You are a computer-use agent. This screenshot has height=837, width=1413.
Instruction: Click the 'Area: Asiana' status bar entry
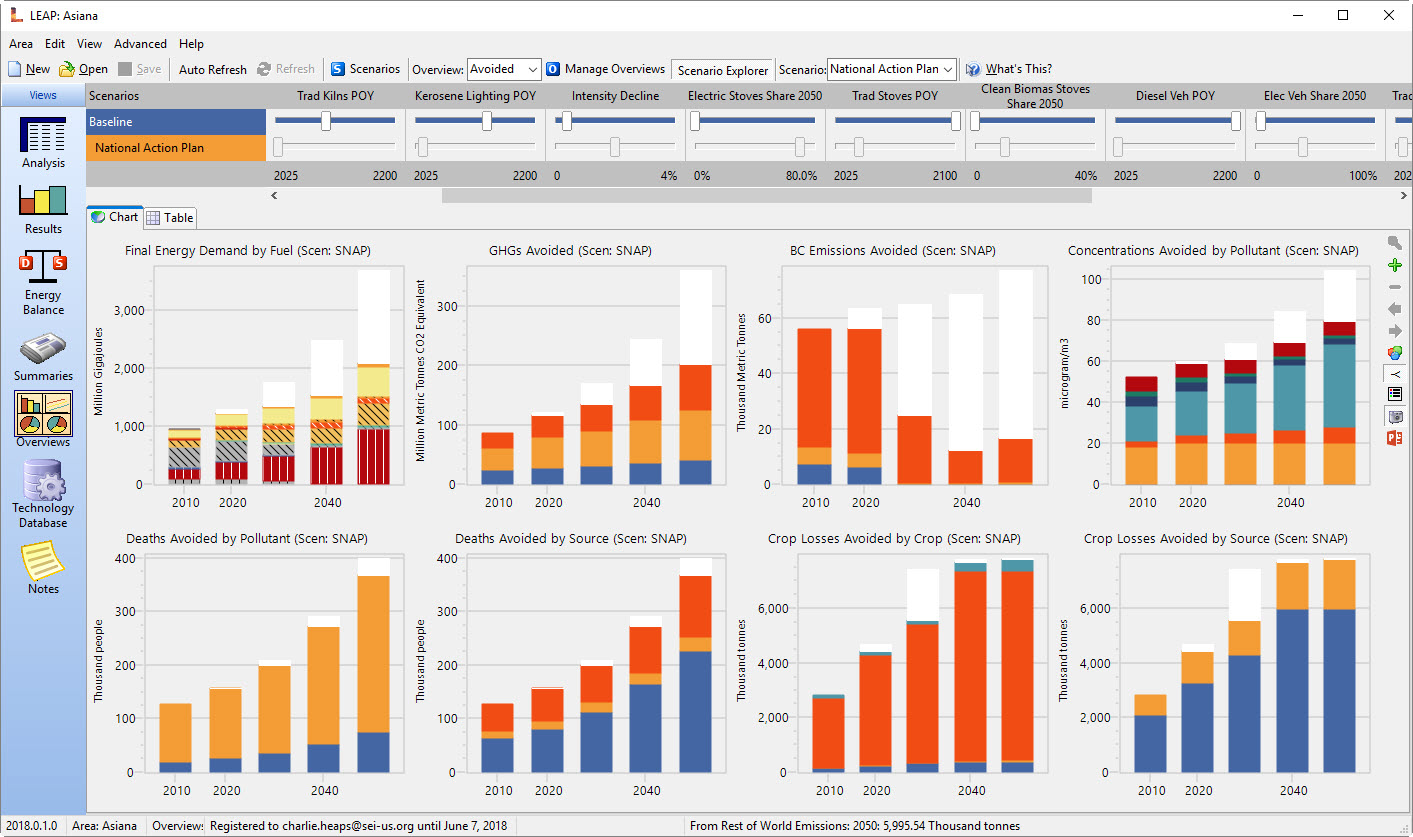(x=106, y=826)
